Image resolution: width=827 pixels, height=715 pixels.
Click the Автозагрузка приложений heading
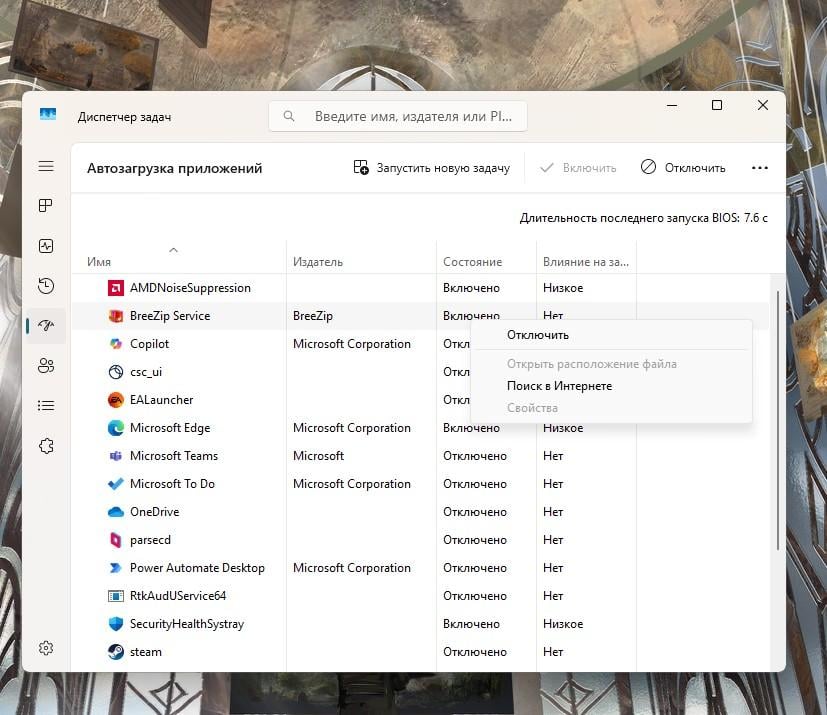pyautogui.click(x=174, y=168)
